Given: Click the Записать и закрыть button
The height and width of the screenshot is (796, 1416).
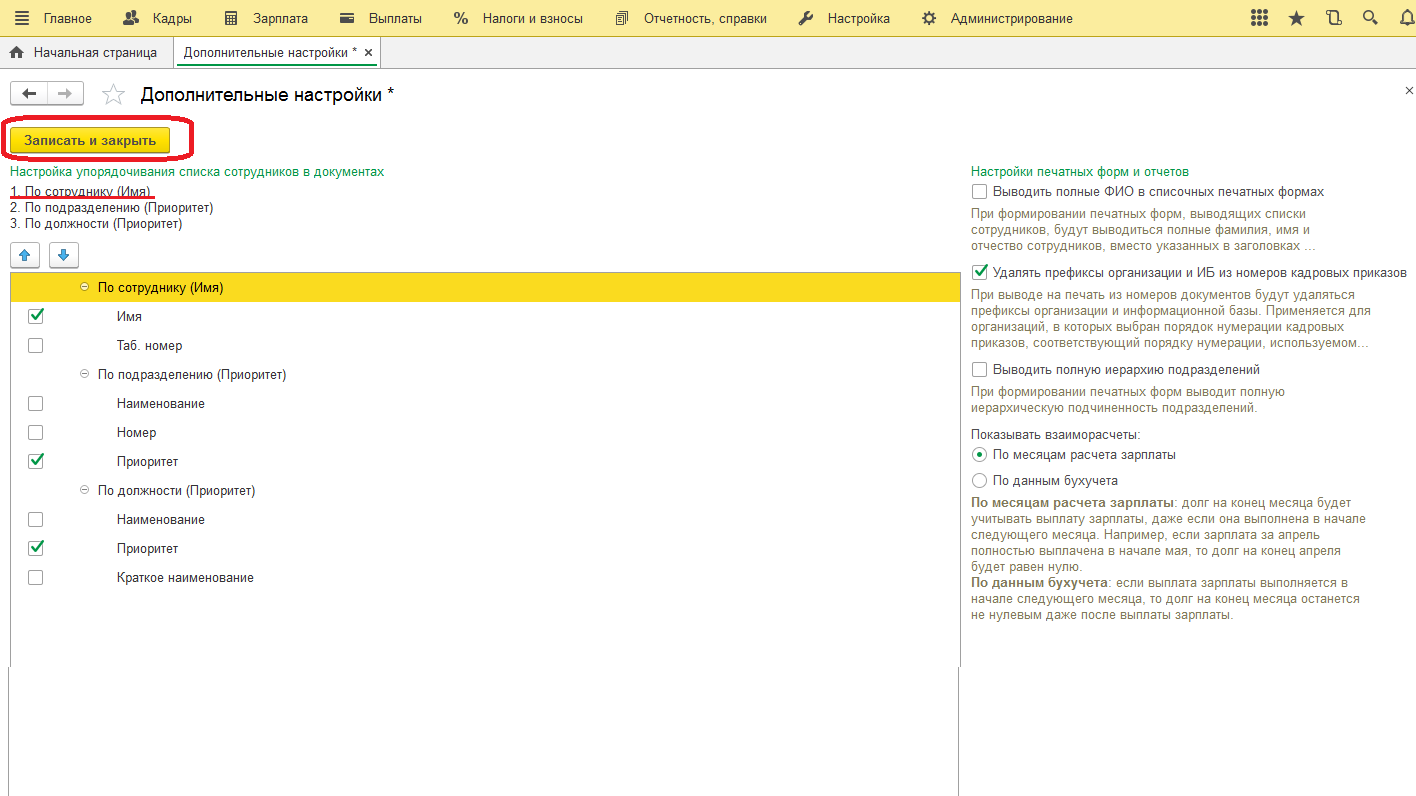Looking at the screenshot, I should click(90, 141).
